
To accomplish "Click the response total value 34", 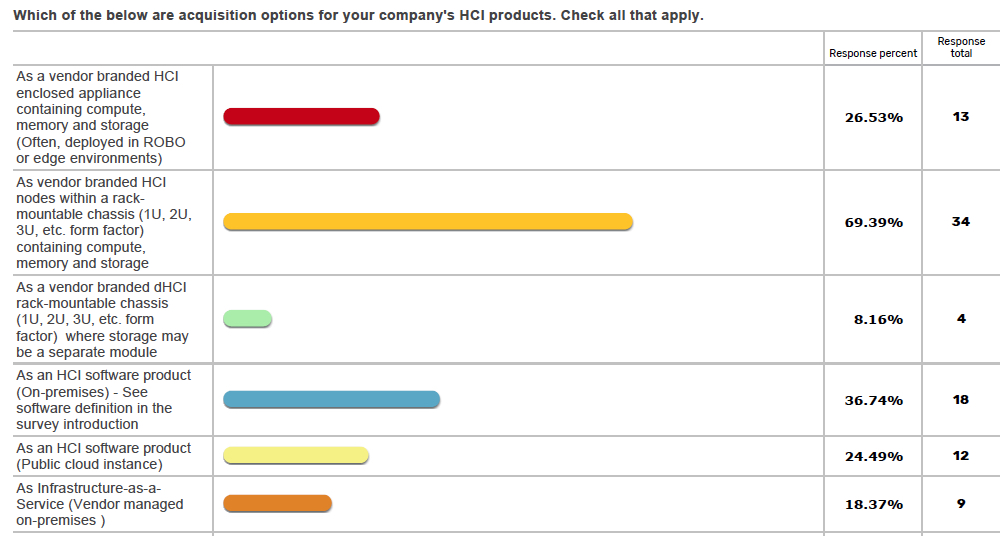I will [961, 222].
